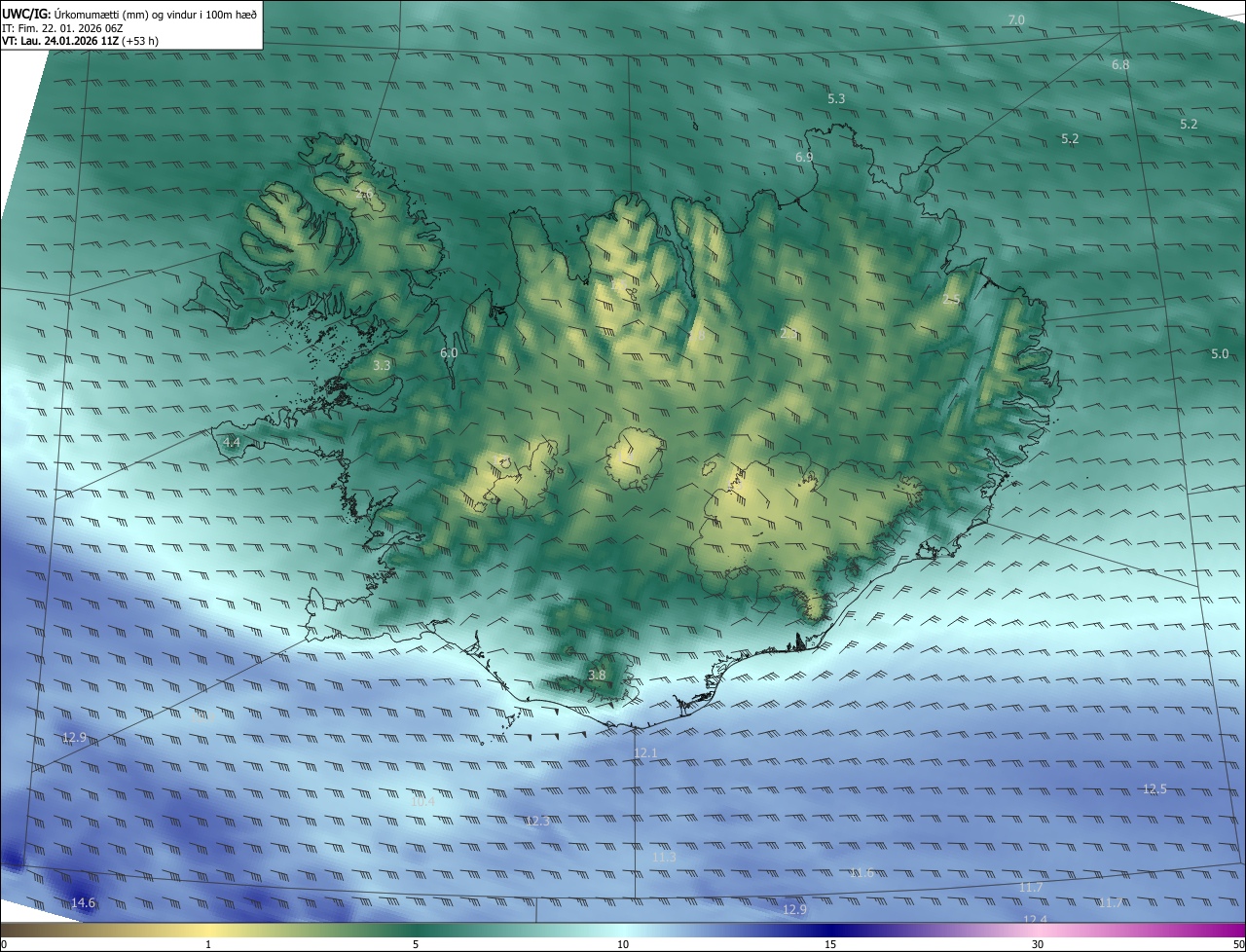The image size is (1246, 952).
Task: Click the precipitation value 11.6 on the map
Action: click(x=861, y=873)
